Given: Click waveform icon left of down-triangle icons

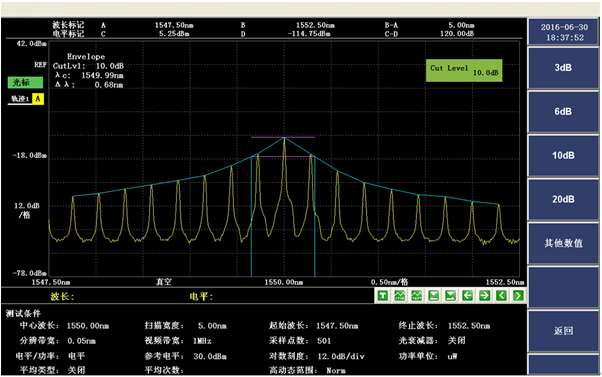Looking at the screenshot, I should coord(417,296).
